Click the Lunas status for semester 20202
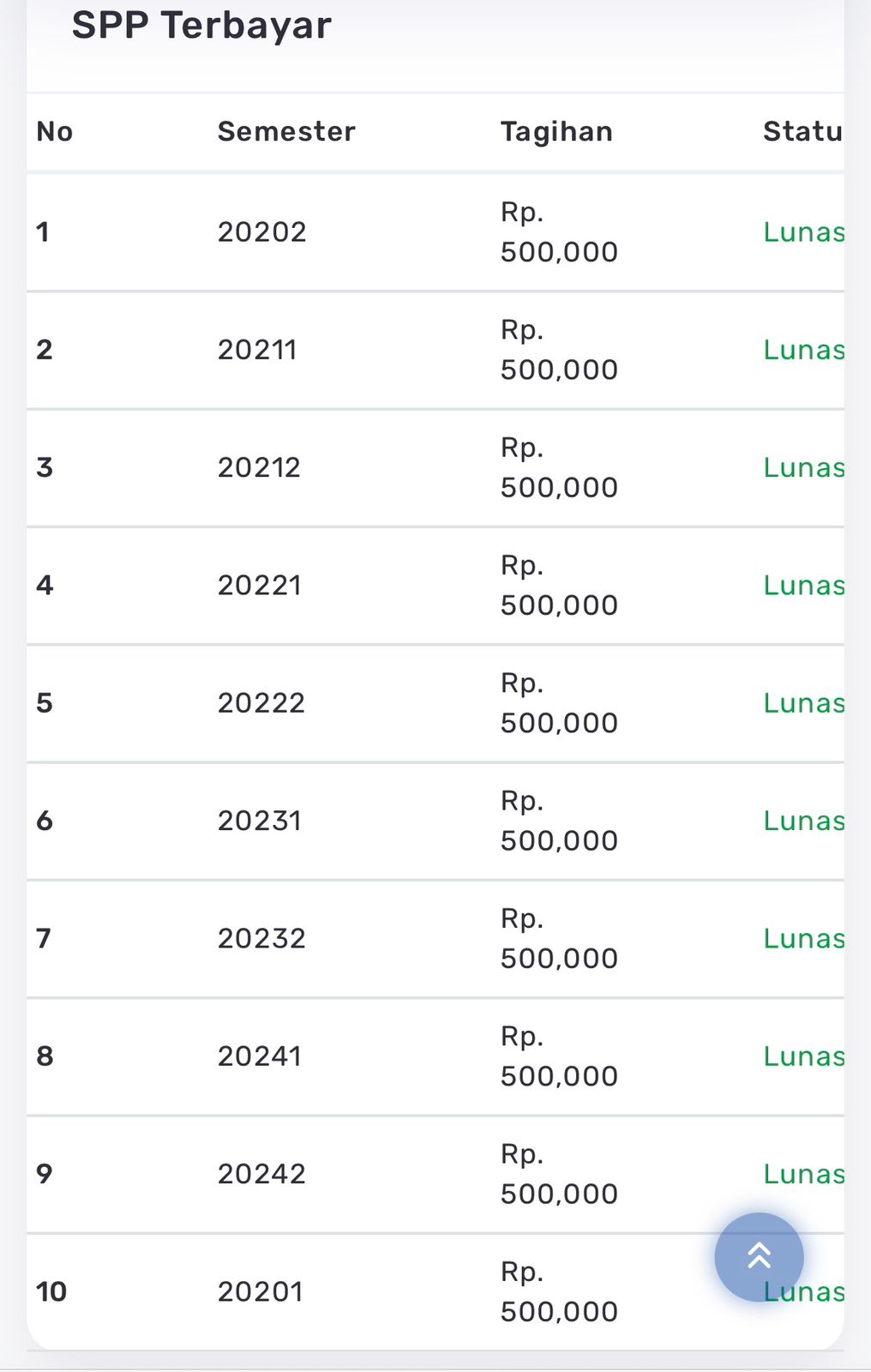The height and width of the screenshot is (1372, 871). tap(803, 232)
